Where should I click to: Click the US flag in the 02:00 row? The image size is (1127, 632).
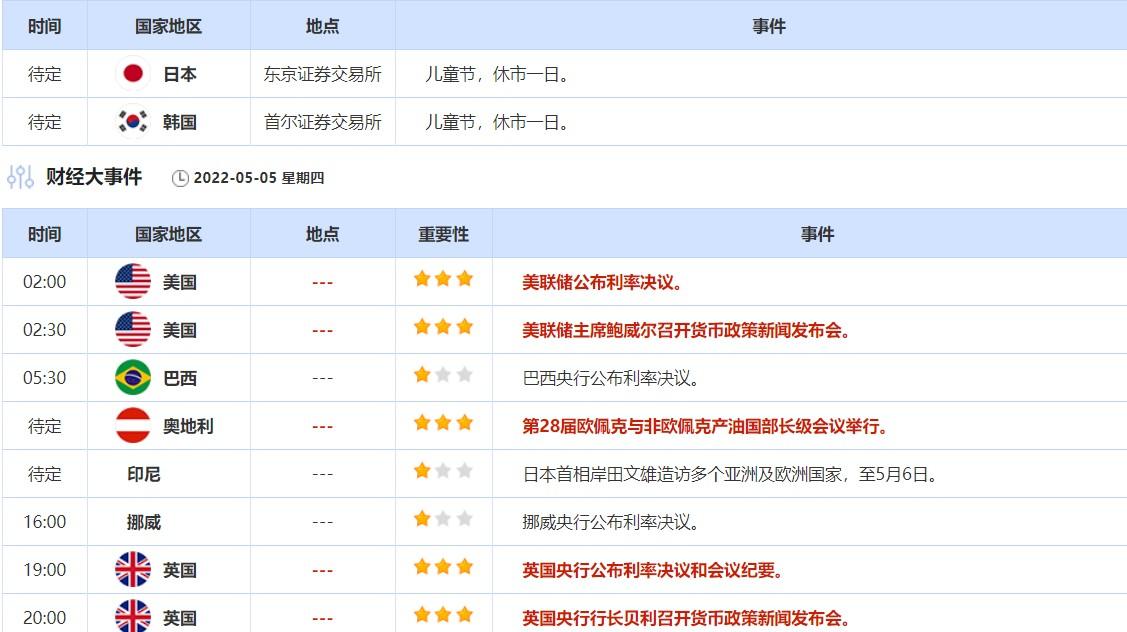133,282
